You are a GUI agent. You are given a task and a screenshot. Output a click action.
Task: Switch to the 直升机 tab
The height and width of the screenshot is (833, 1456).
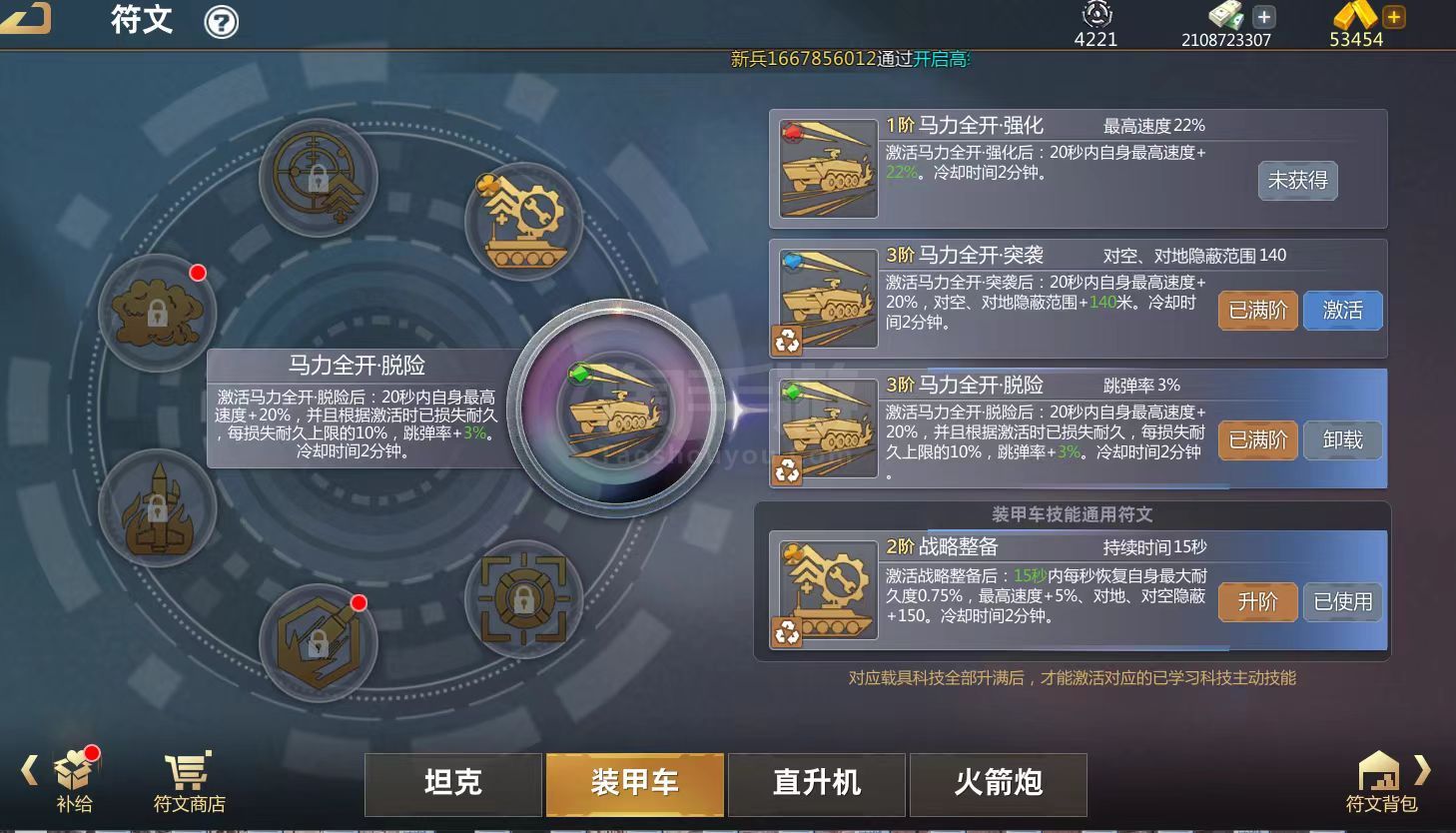tap(817, 784)
